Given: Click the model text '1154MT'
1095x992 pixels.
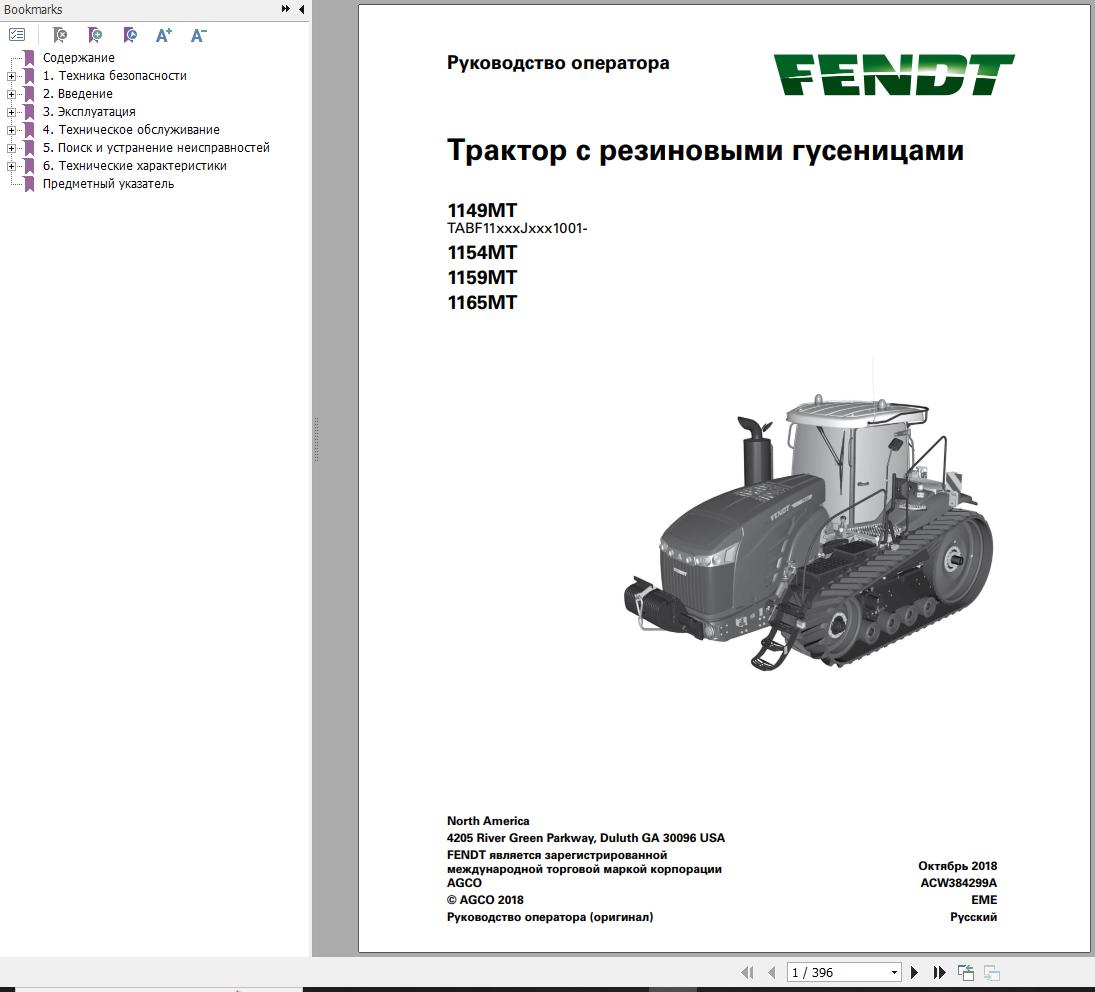Looking at the screenshot, I should (482, 252).
